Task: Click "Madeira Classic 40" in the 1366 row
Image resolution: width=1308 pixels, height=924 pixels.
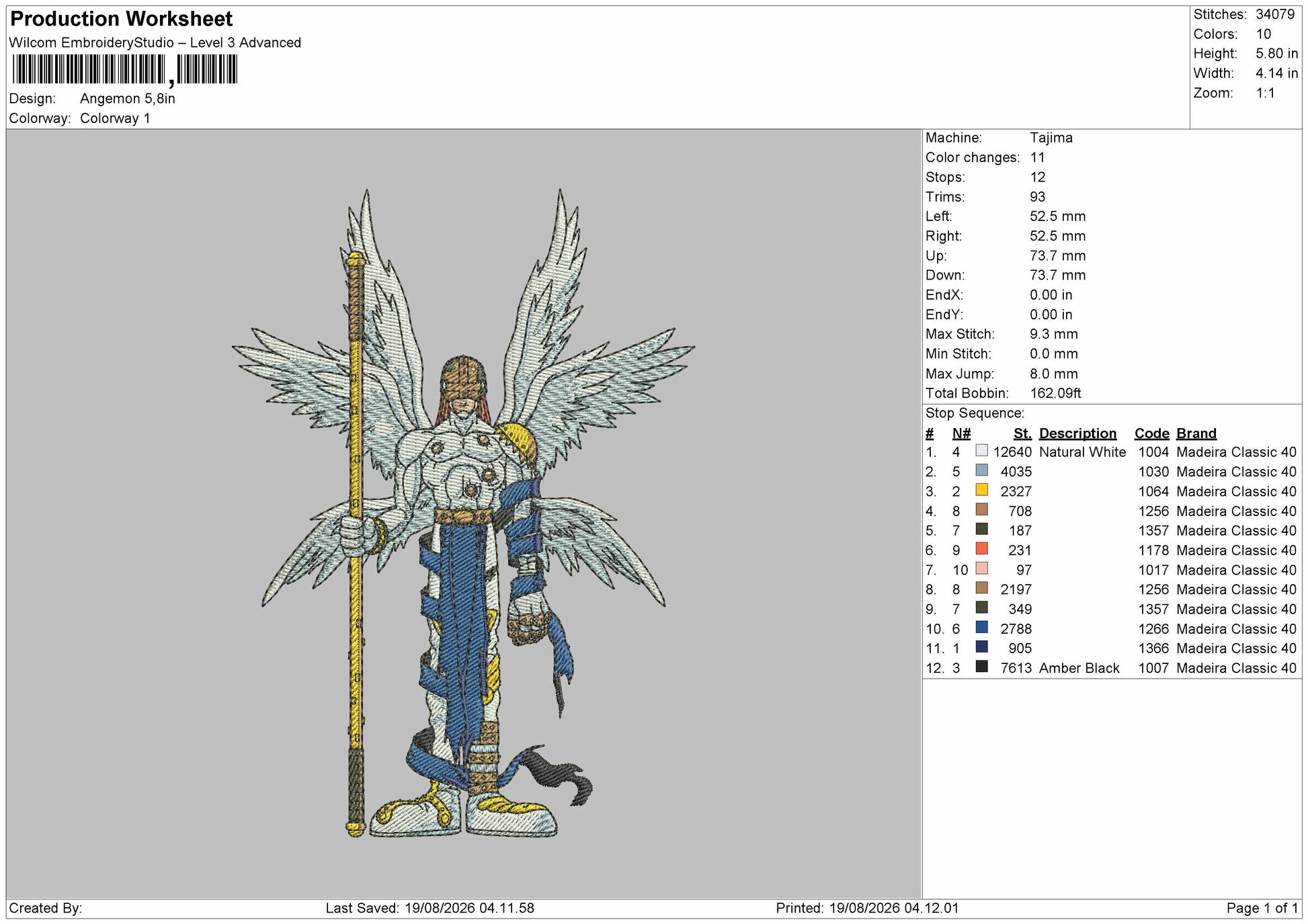Action: 1236,648
